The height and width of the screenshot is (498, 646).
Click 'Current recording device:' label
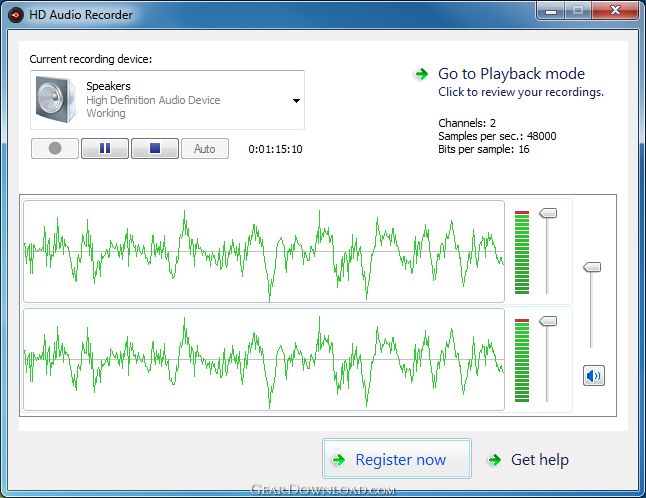pyautogui.click(x=91, y=59)
